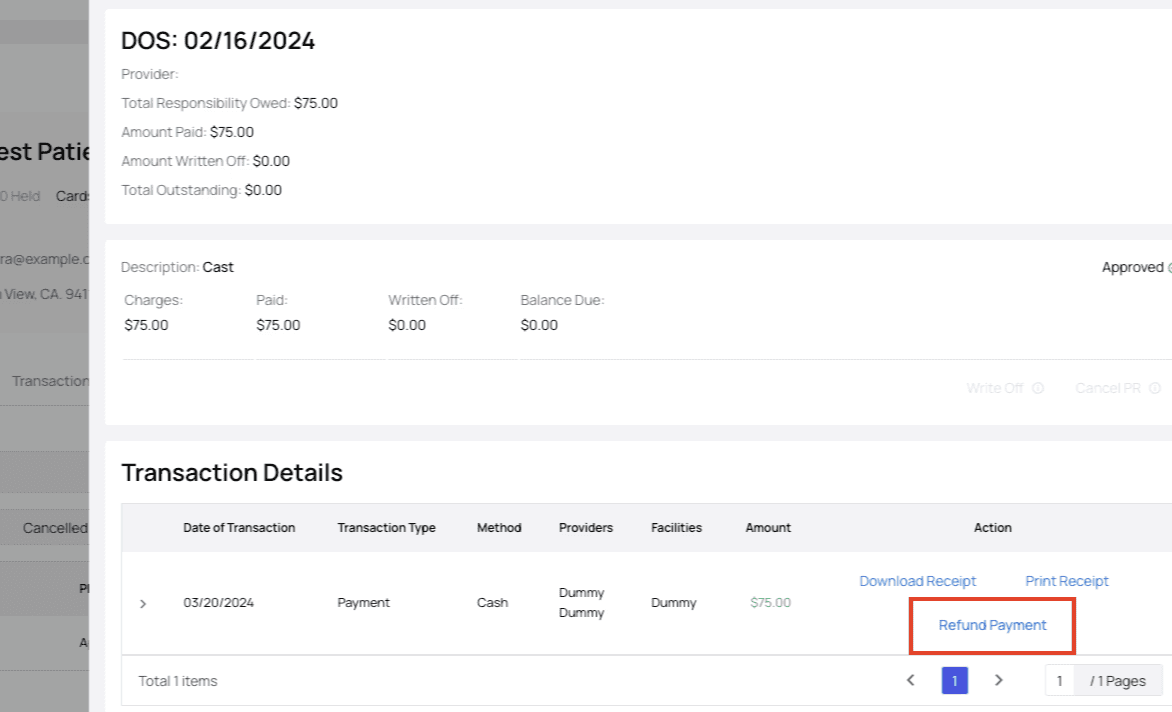Click Refund Payment link
Image resolution: width=1172 pixels, height=712 pixels.
coord(992,625)
